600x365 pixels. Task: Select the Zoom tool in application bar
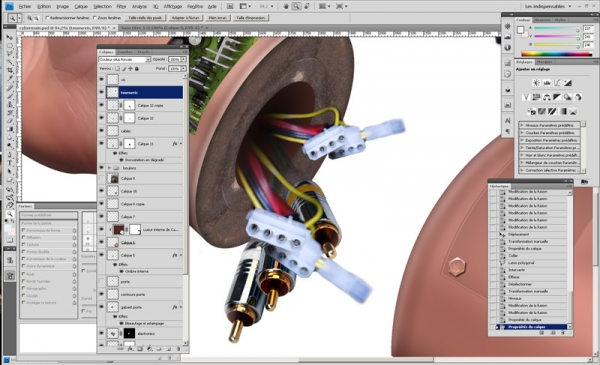point(296,6)
